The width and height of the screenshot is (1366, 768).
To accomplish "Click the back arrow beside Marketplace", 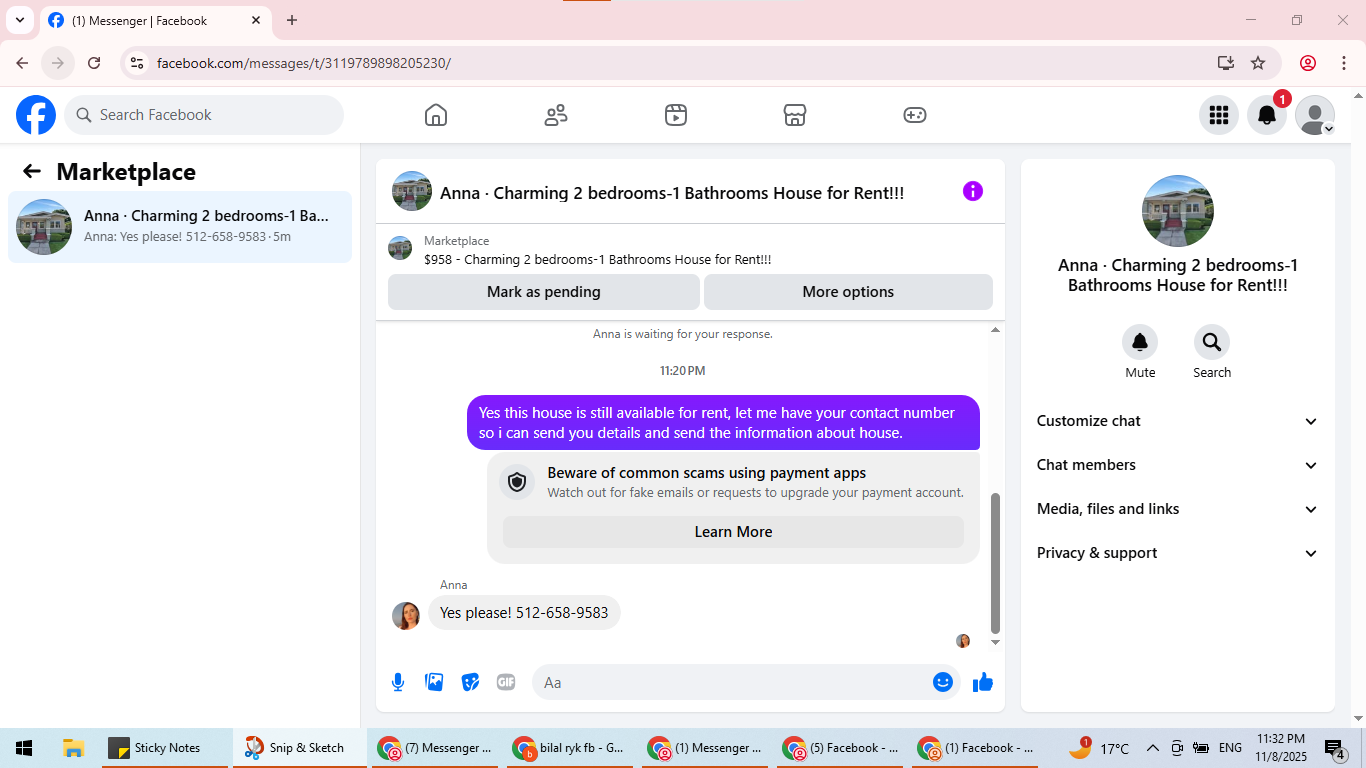I will click(x=32, y=171).
